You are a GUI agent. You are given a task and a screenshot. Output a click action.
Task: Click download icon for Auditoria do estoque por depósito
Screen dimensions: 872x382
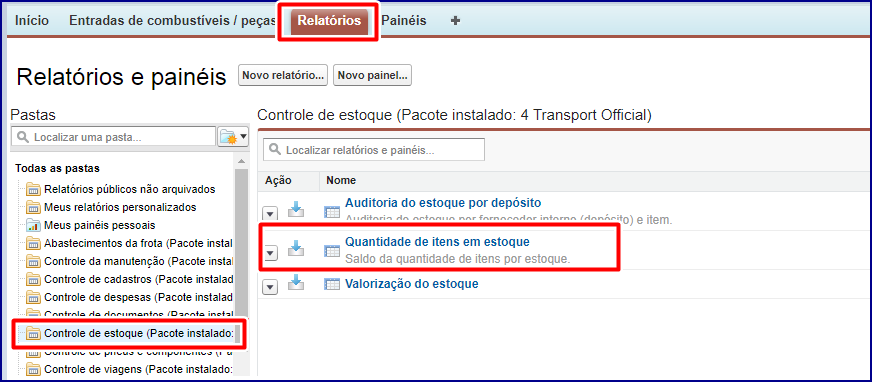click(x=296, y=209)
